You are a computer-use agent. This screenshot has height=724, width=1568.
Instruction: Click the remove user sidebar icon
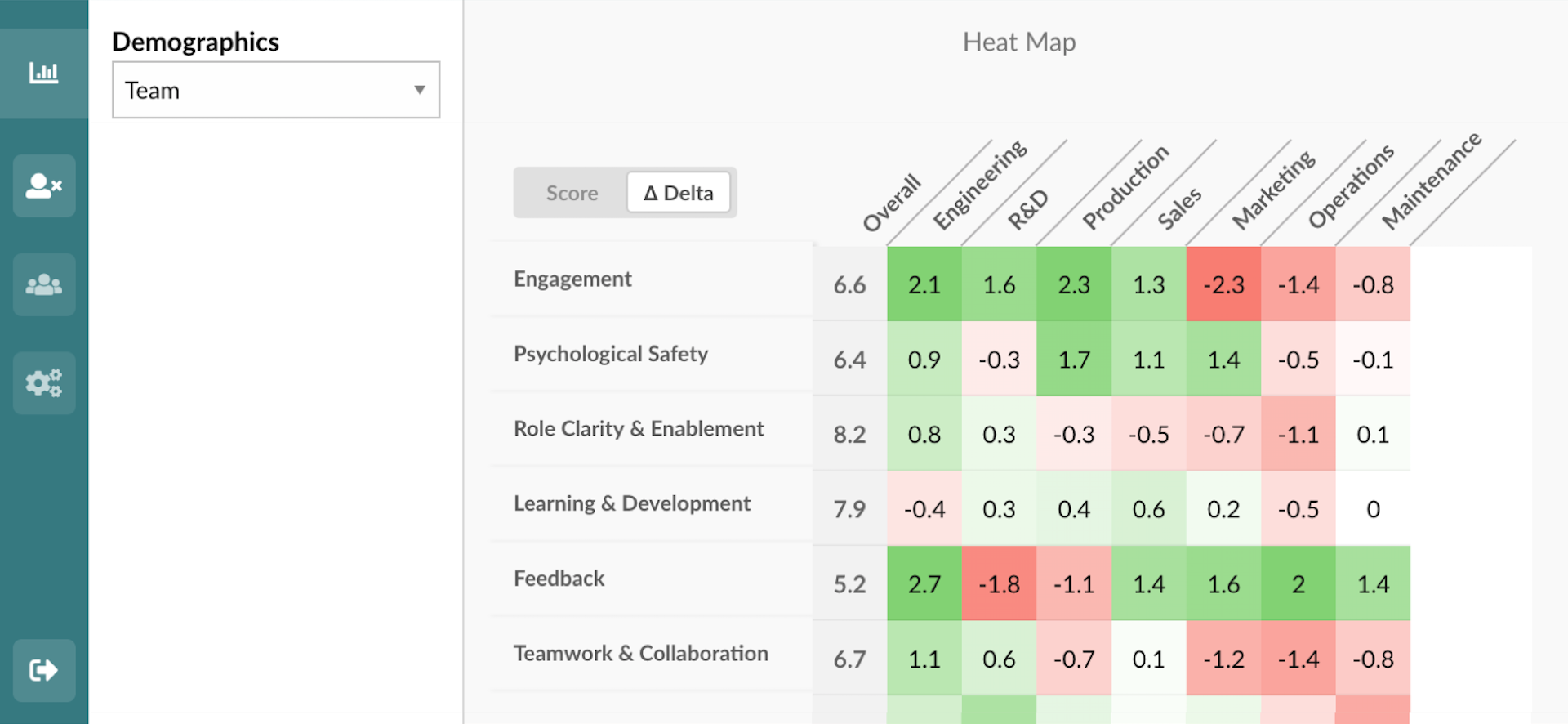(x=44, y=186)
